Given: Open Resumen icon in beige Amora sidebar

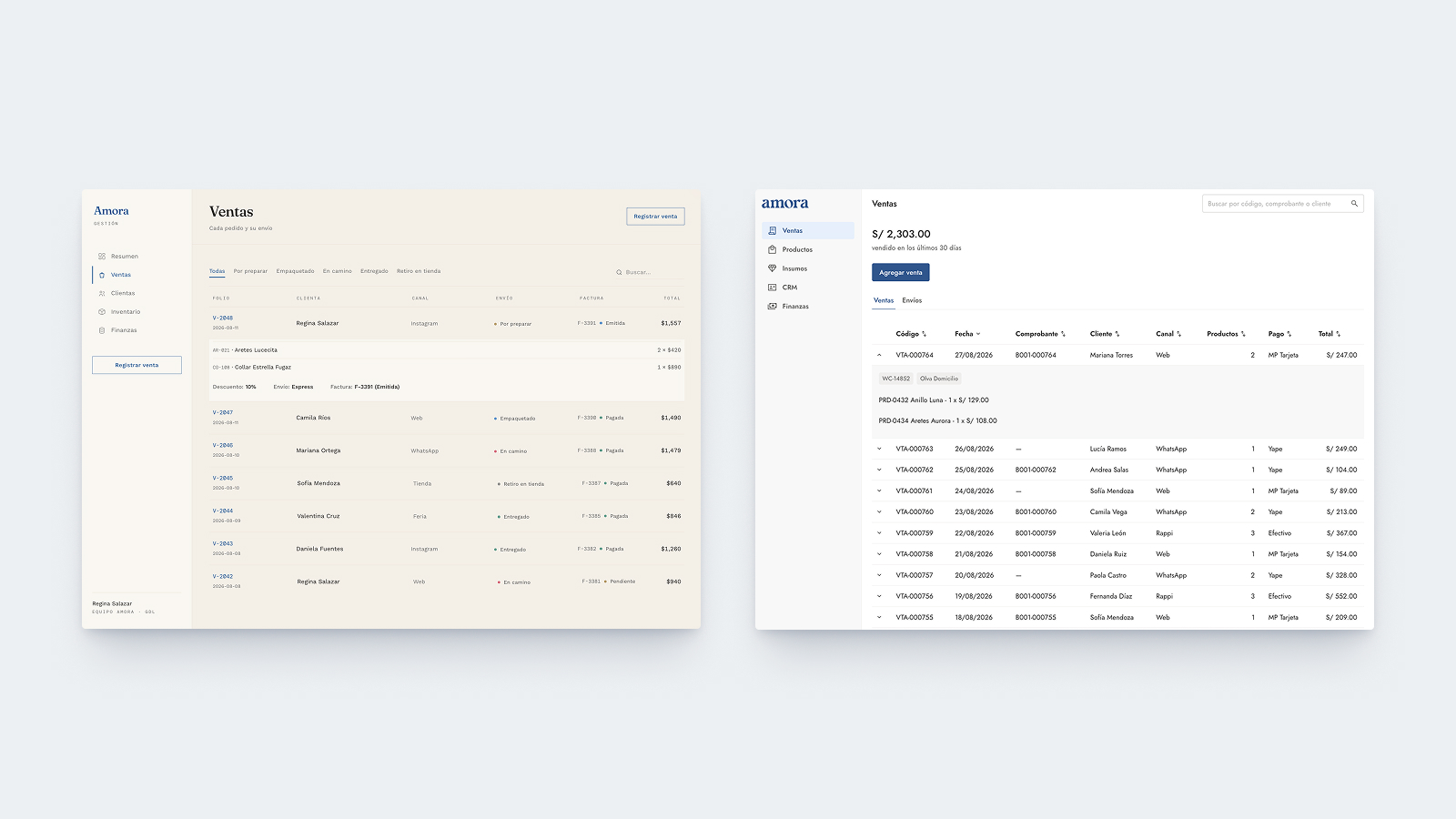Looking at the screenshot, I should (102, 257).
